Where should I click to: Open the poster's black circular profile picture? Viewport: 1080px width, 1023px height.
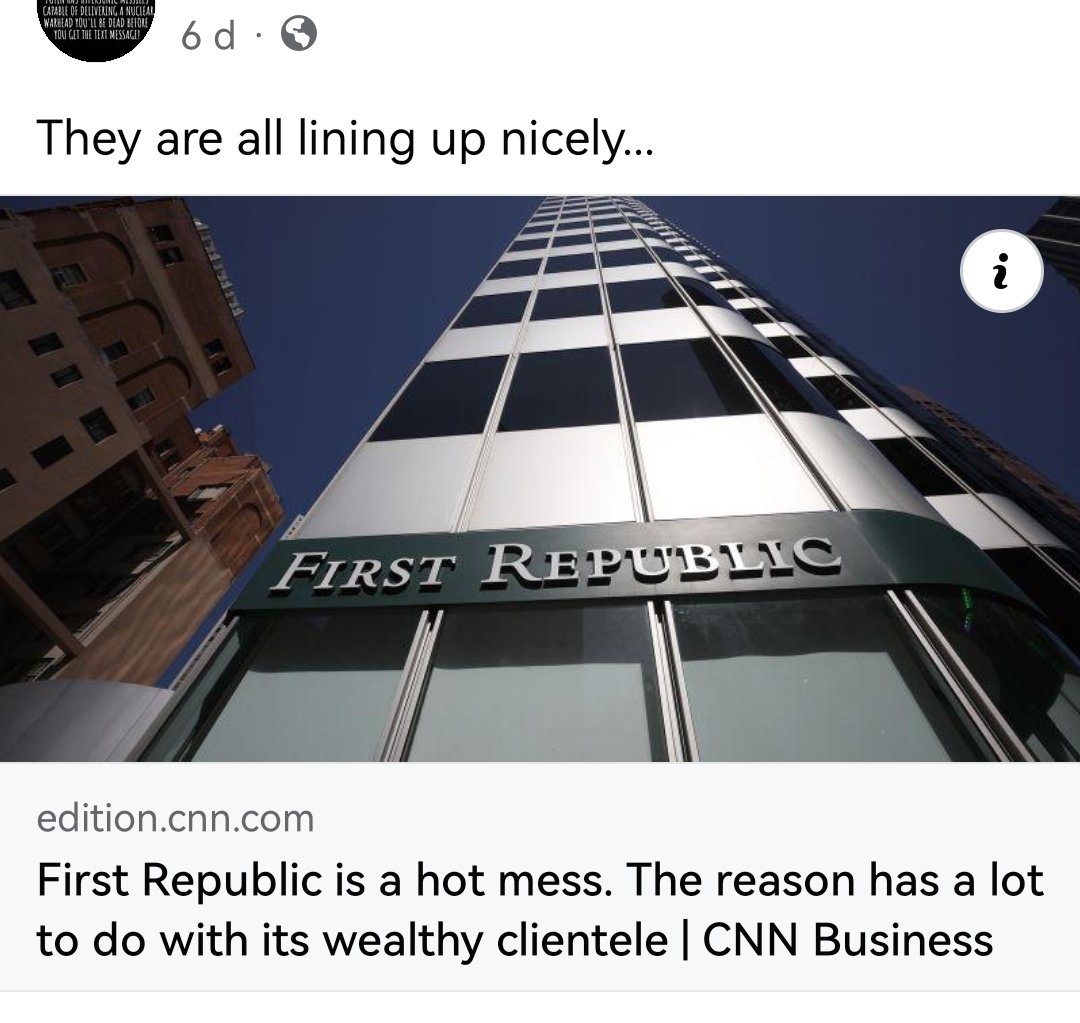96,30
